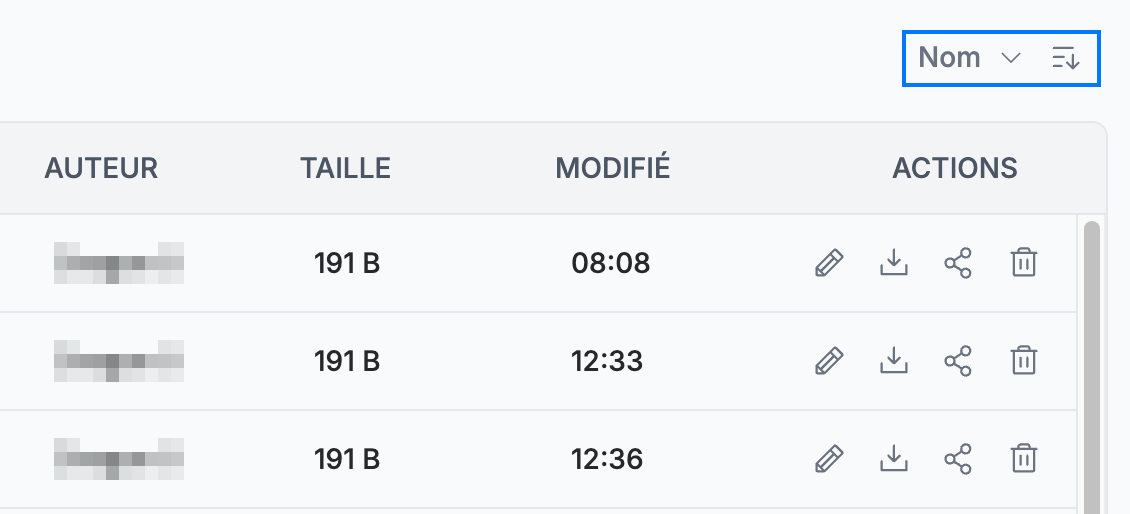Select the row modified at 12:36
1130x514 pixels.
tap(538, 459)
